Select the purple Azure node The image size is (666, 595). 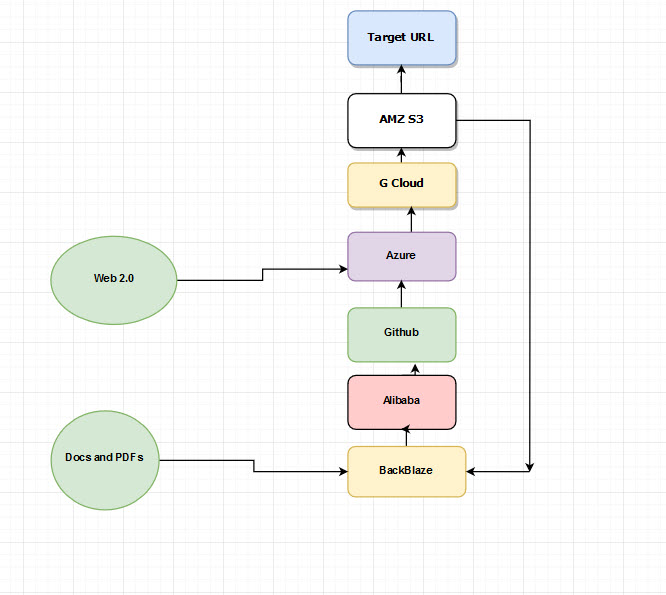[401, 257]
